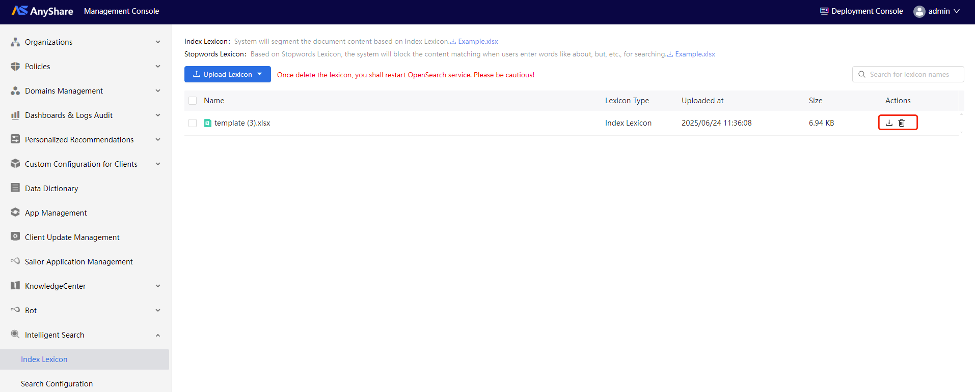
Task: Click the Bot sidebar icon
Action: click(x=16, y=310)
